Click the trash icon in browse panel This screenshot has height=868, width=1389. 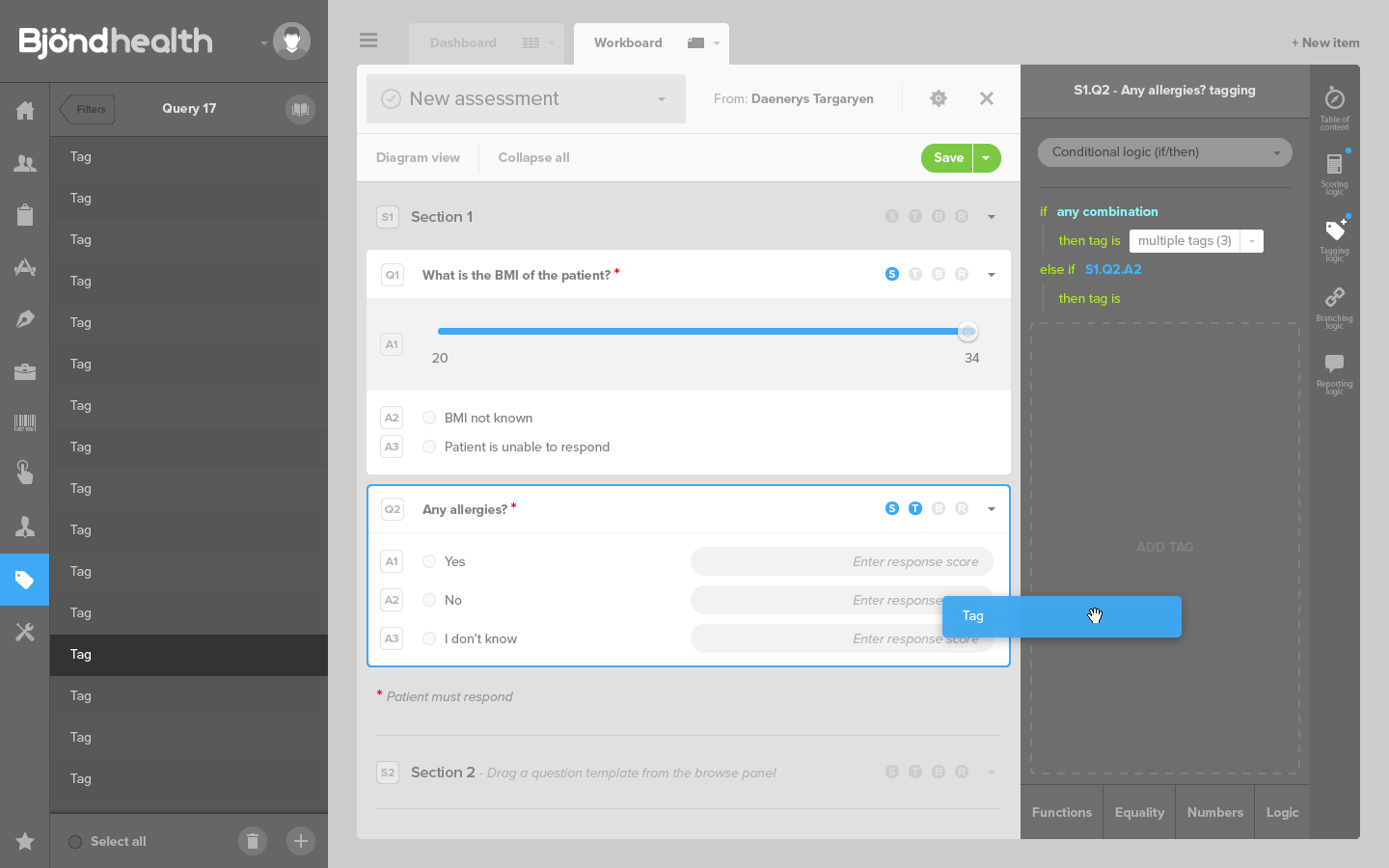click(x=252, y=841)
